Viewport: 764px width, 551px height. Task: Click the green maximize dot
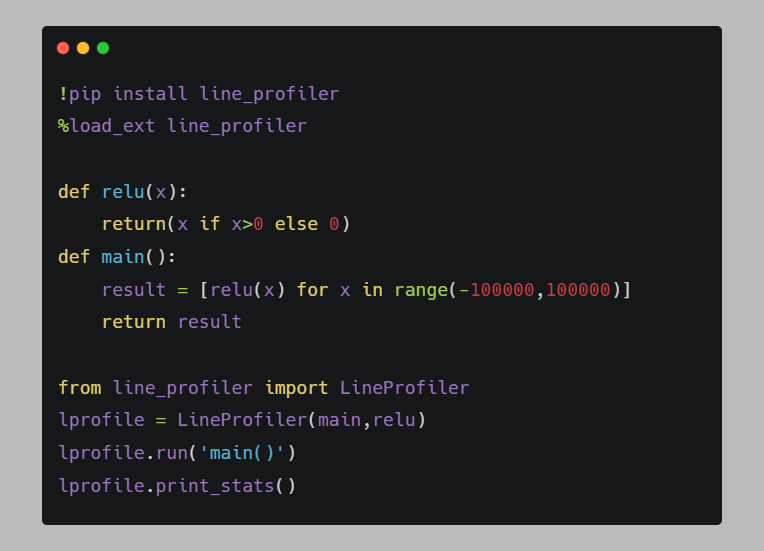[103, 48]
